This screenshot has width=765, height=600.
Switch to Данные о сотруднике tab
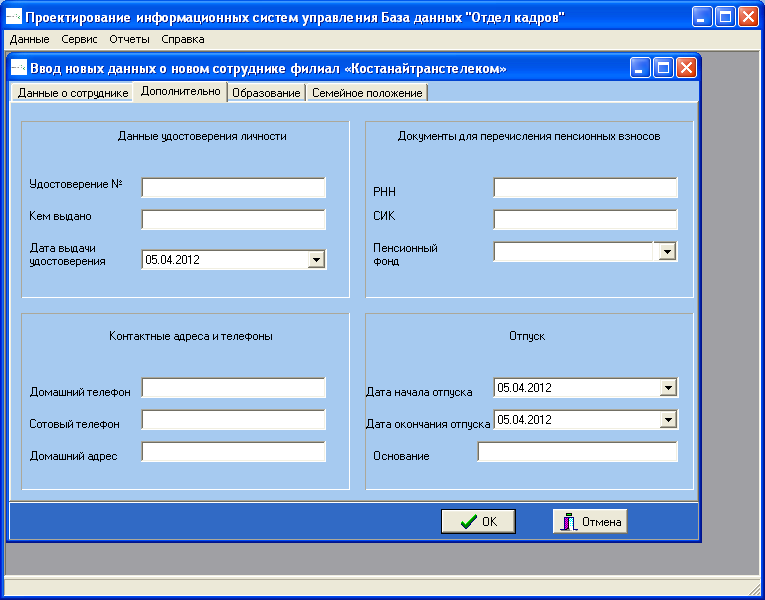coord(73,93)
